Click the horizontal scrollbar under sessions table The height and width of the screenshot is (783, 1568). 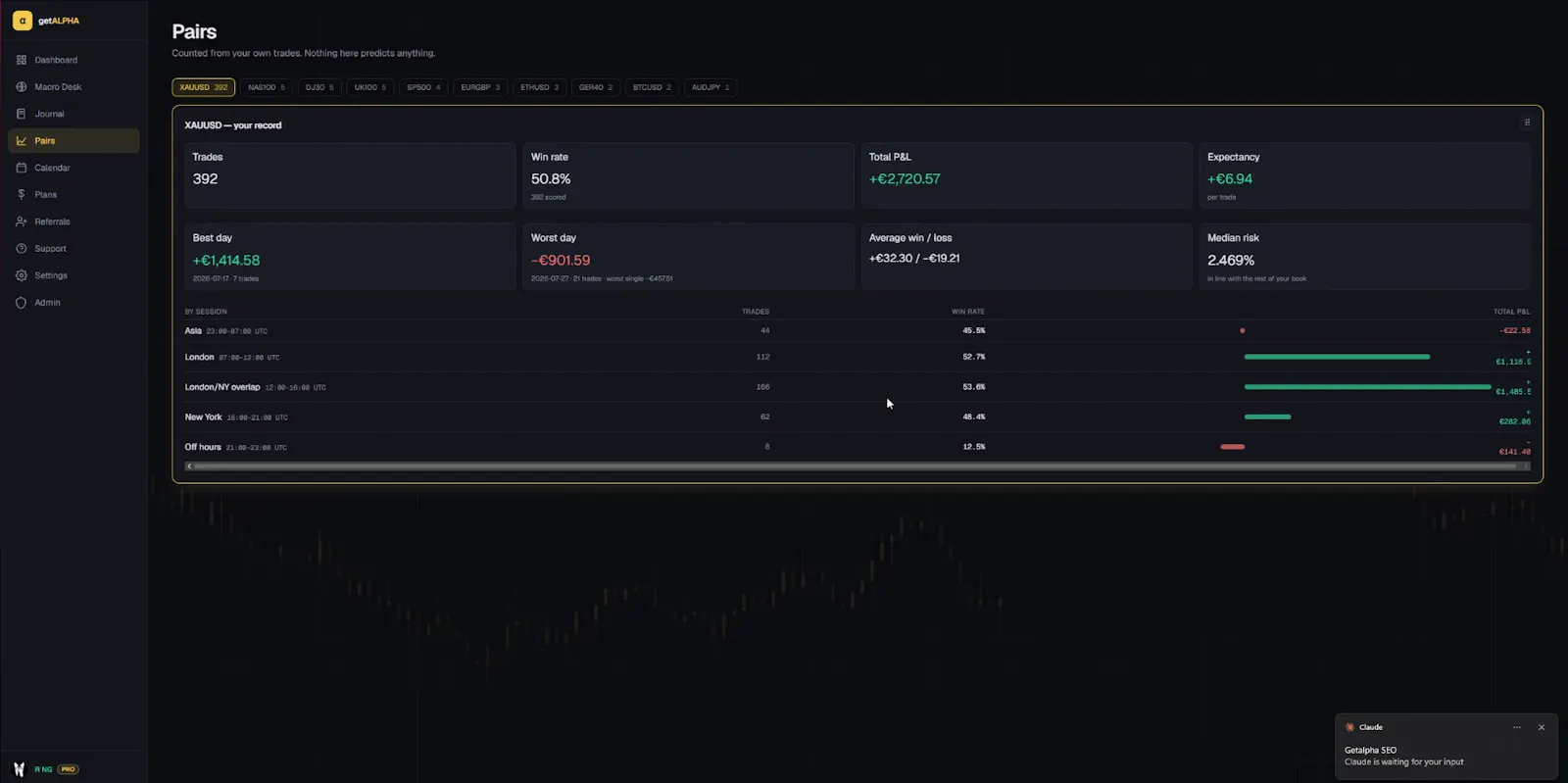coord(857,466)
